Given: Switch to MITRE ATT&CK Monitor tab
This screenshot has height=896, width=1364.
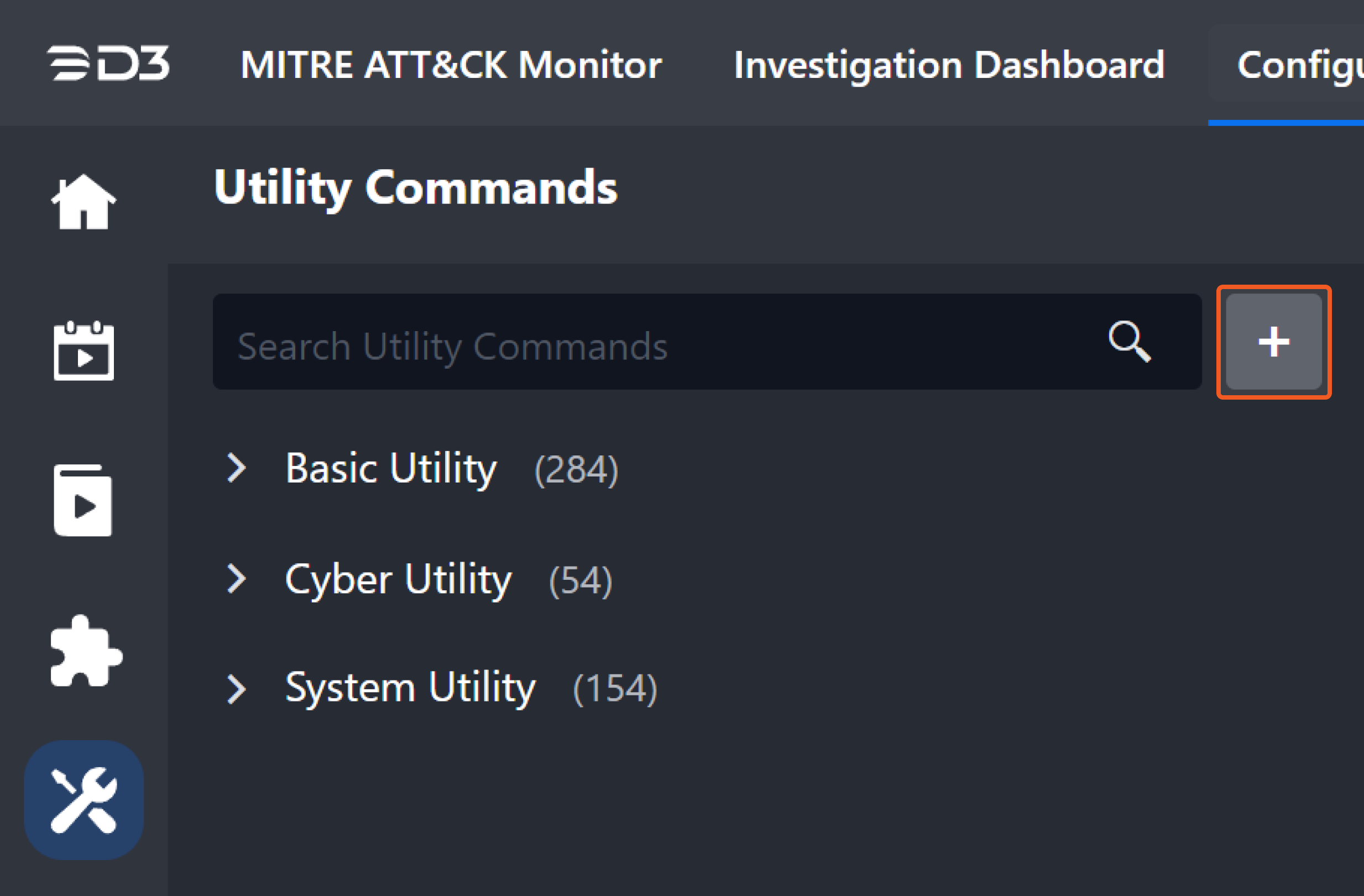Looking at the screenshot, I should (451, 65).
